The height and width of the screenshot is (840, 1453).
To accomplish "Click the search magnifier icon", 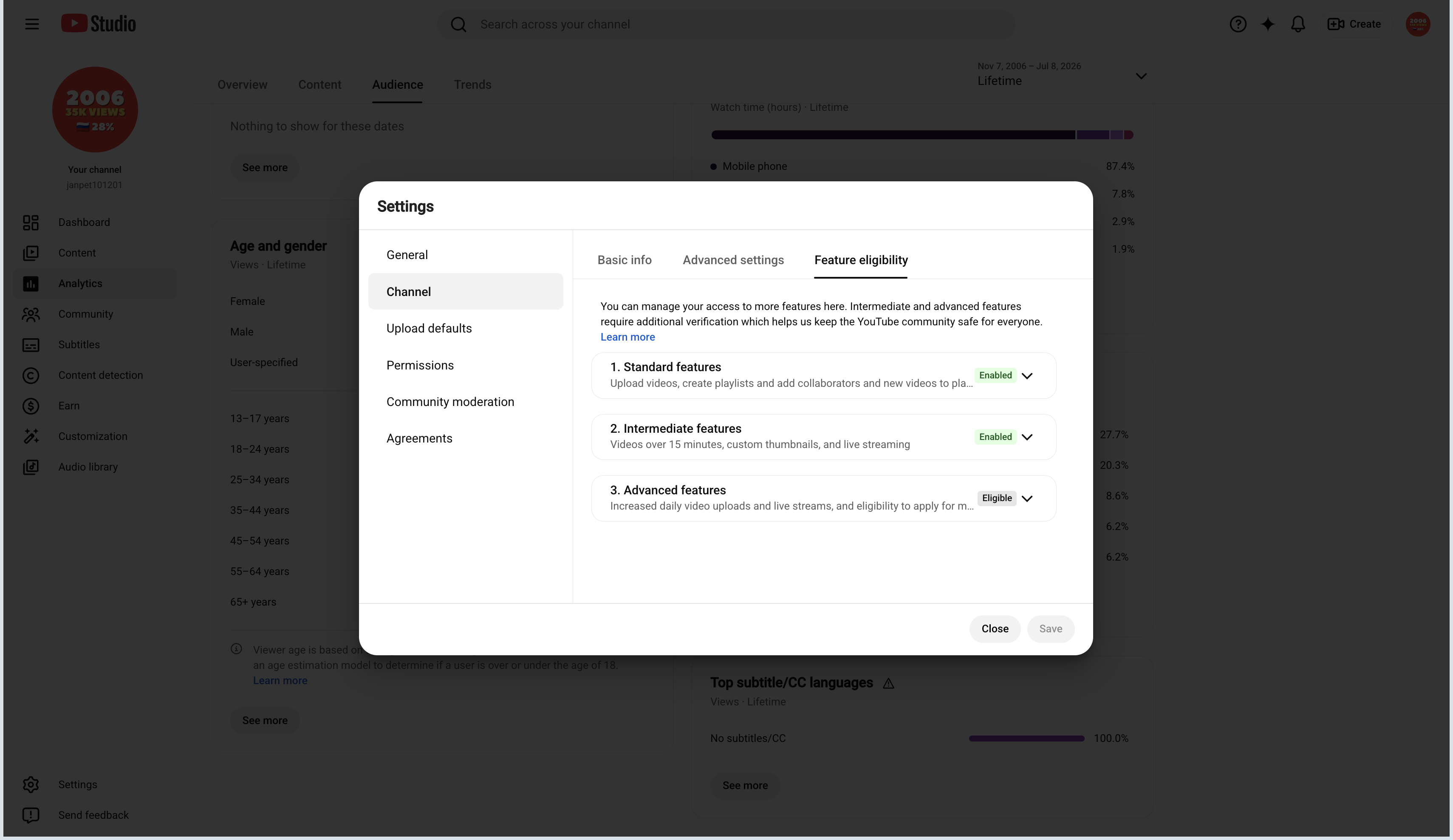I will pyautogui.click(x=458, y=24).
